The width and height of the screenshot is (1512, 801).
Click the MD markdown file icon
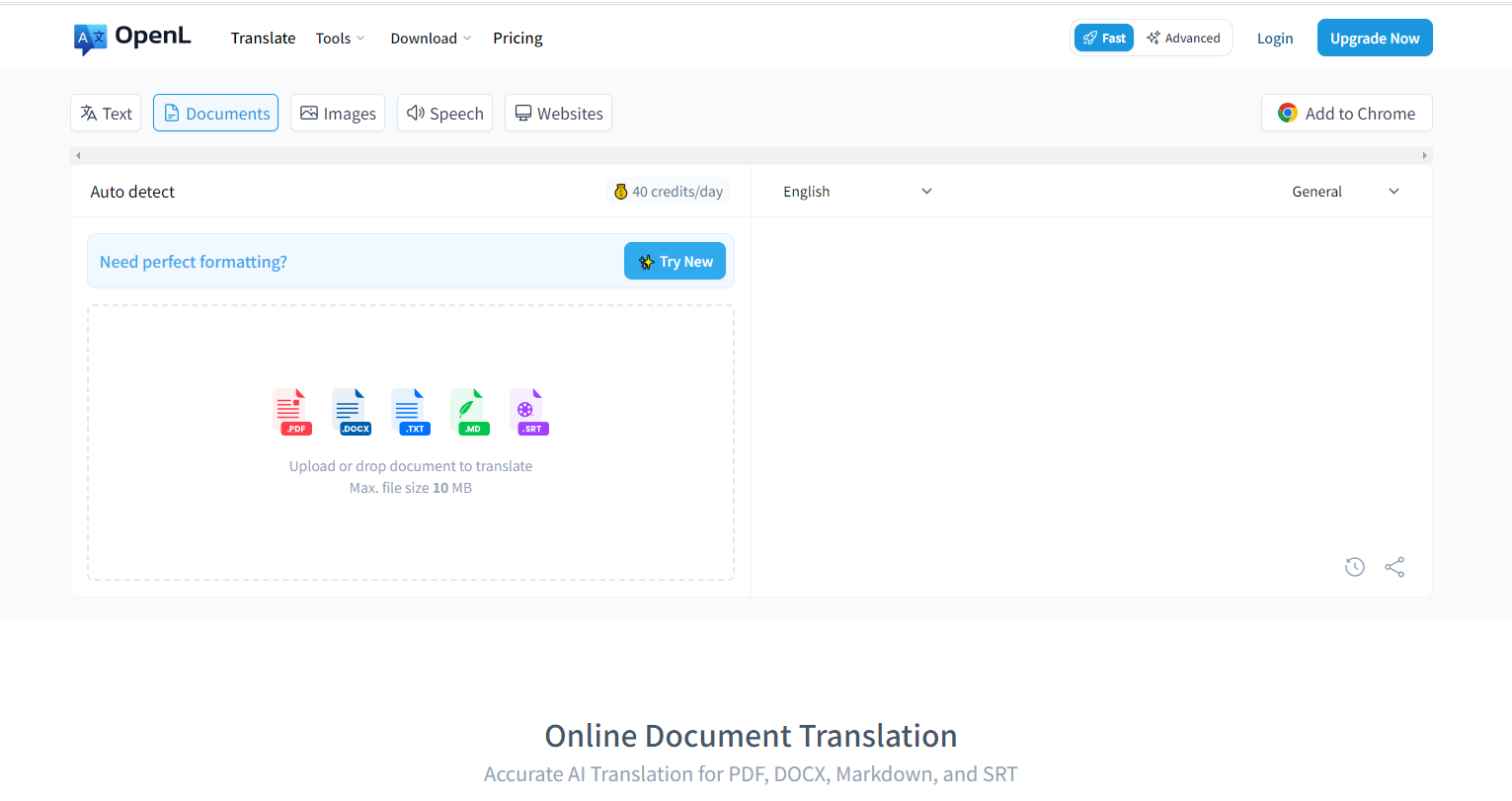click(470, 412)
